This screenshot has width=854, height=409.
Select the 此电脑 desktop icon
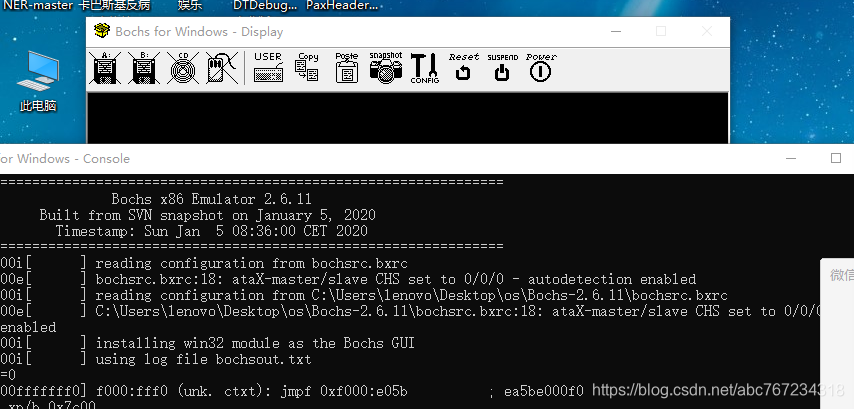tap(38, 82)
